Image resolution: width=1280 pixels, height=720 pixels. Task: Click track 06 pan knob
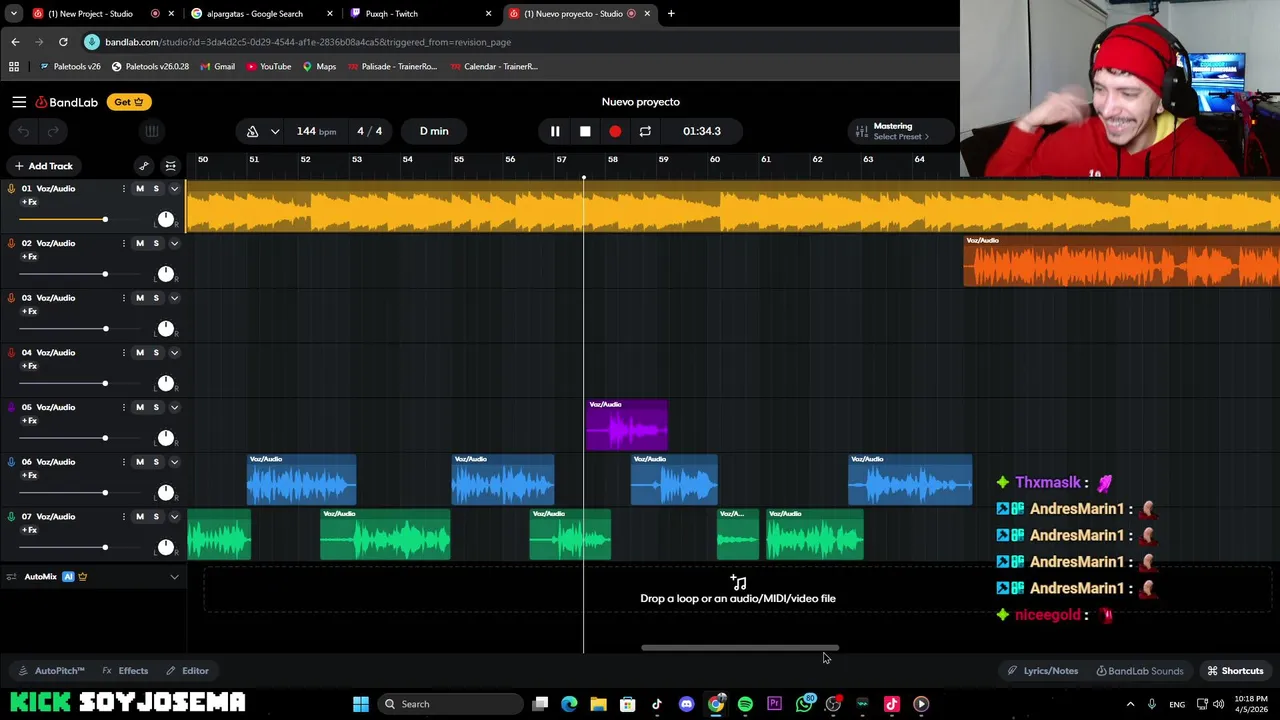[x=166, y=492]
